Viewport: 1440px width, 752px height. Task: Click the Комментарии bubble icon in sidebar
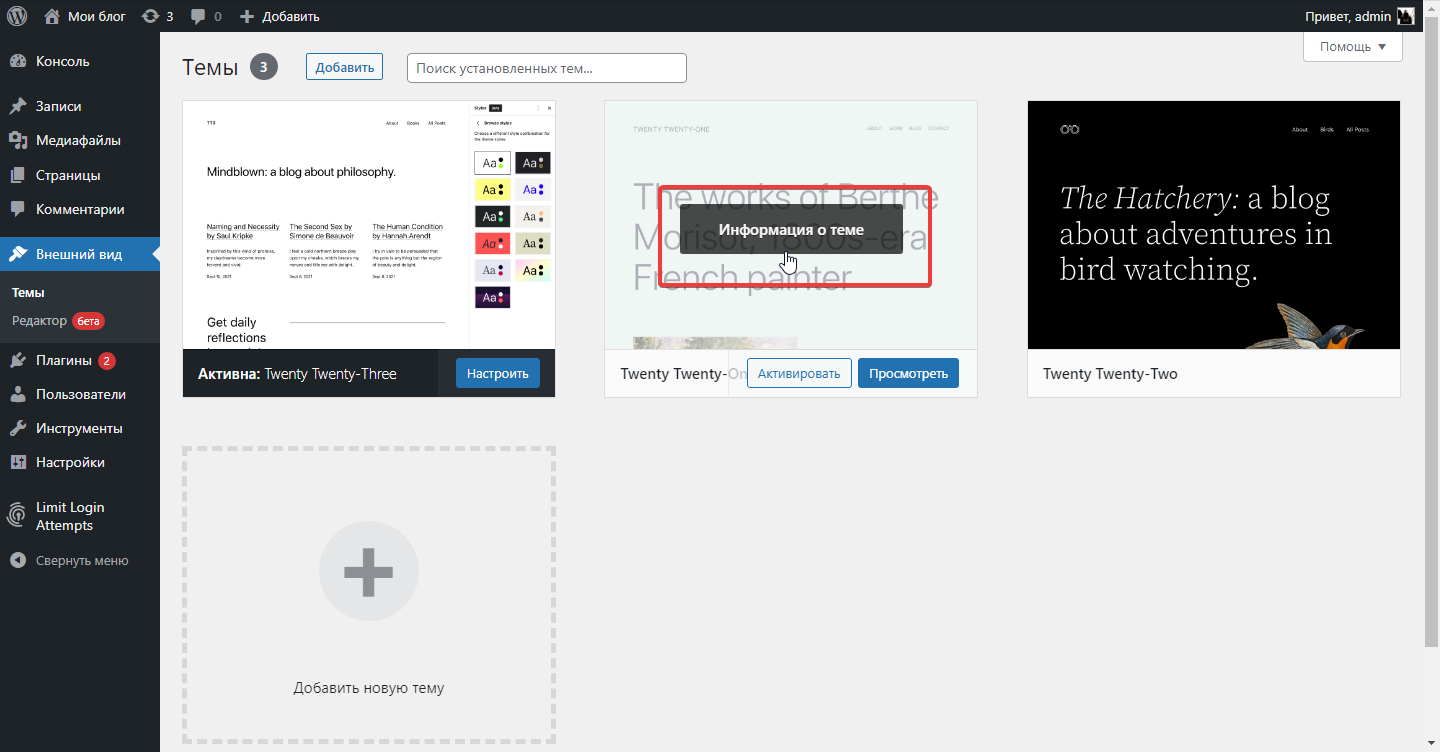pos(18,209)
